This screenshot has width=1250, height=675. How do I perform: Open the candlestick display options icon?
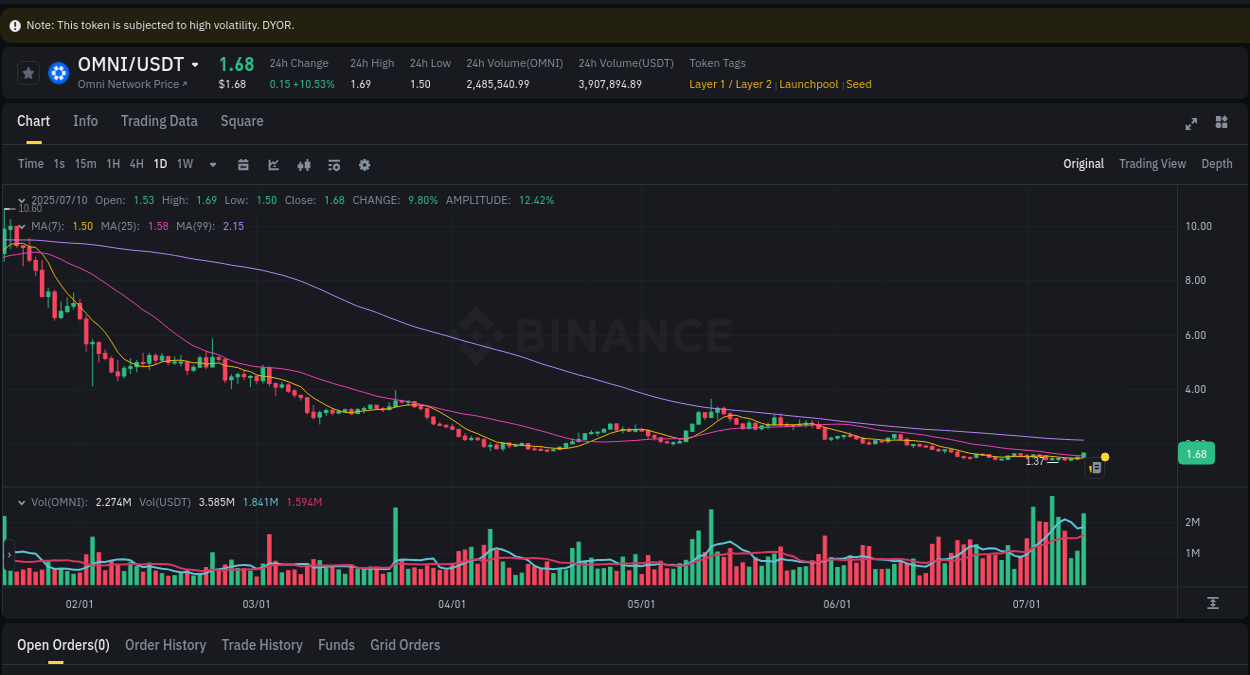[x=304, y=164]
